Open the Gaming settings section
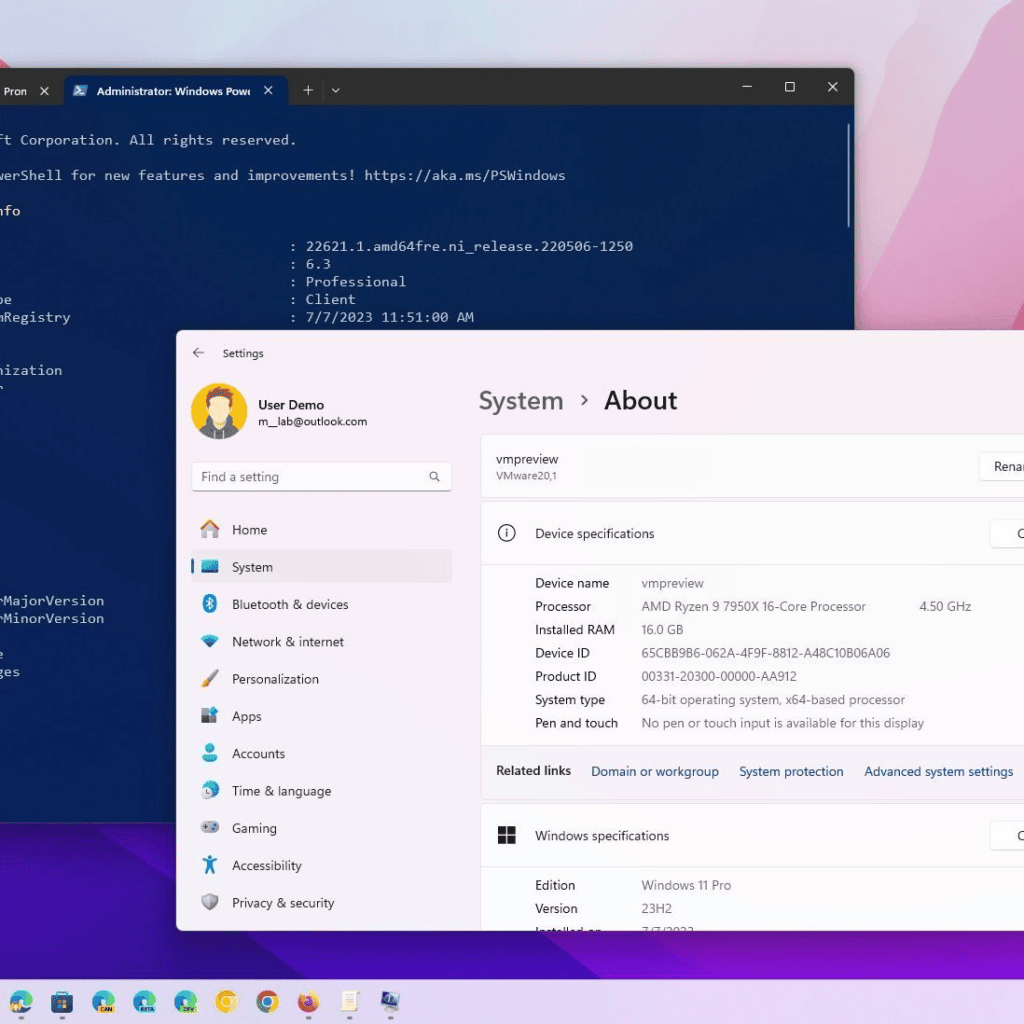 253,828
